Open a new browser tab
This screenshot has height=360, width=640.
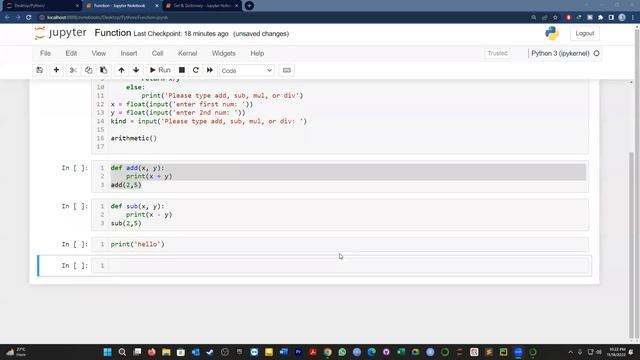[x=249, y=6]
